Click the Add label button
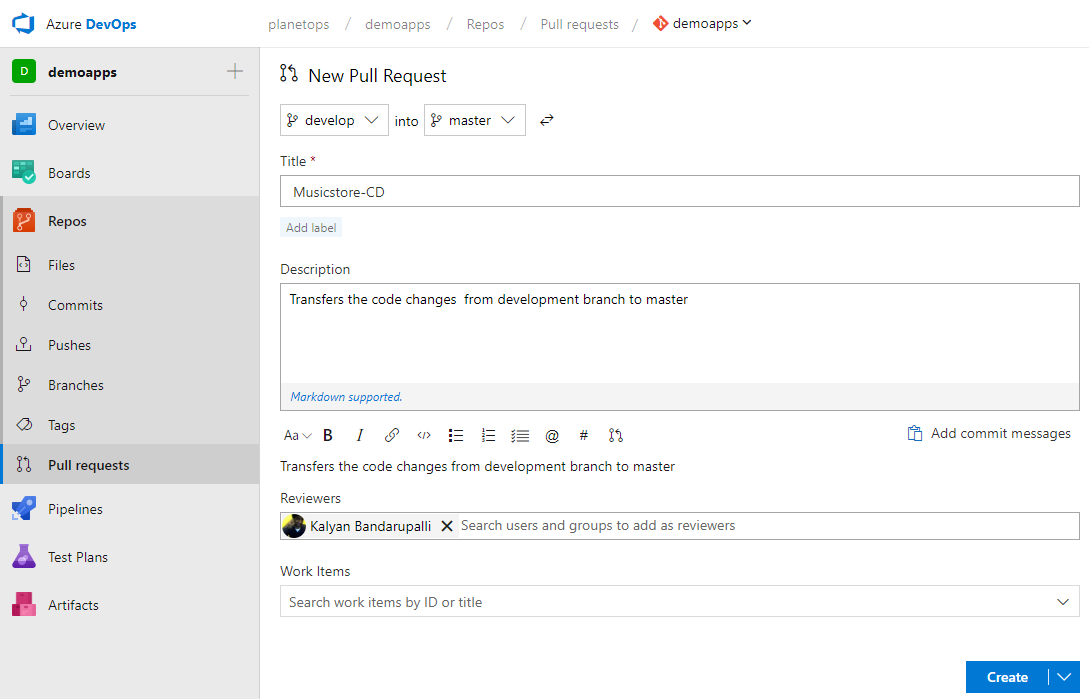The height and width of the screenshot is (699, 1089). click(x=311, y=227)
